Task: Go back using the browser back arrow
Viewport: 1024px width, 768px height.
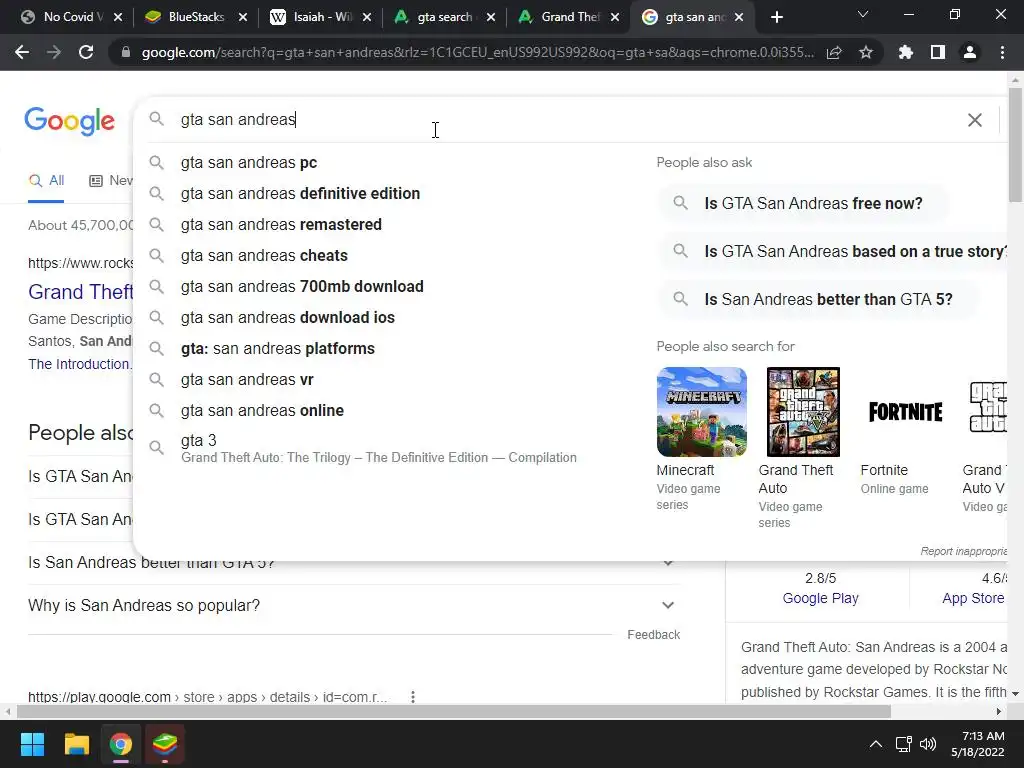Action: [22, 52]
